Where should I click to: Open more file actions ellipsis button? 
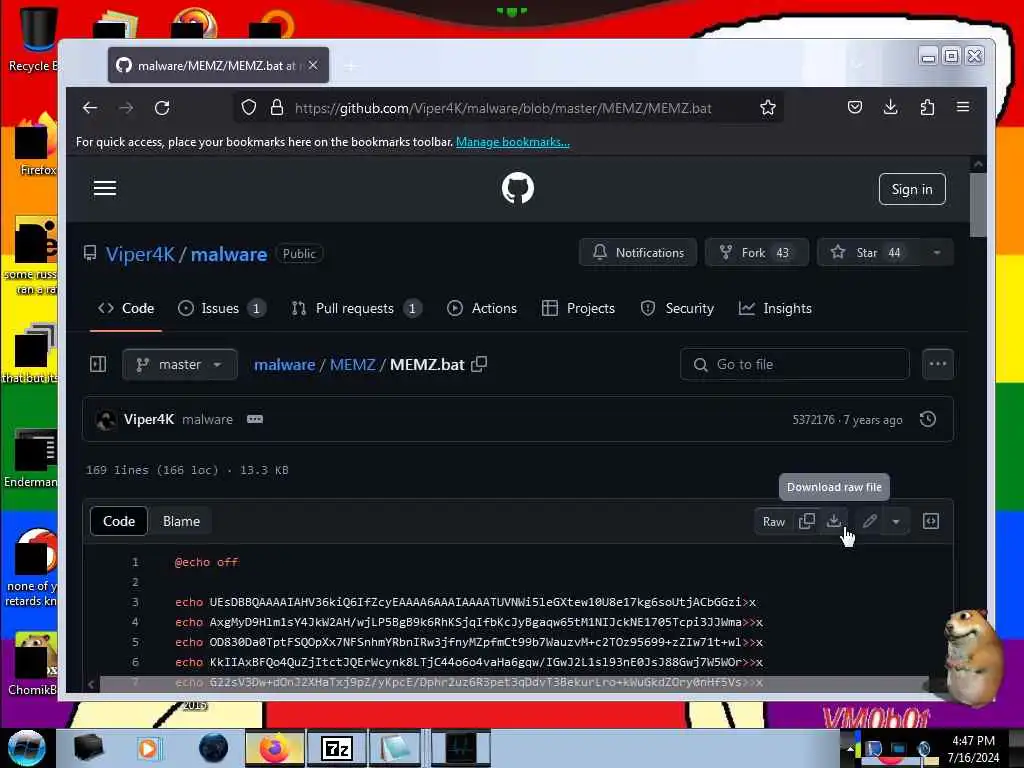(938, 364)
